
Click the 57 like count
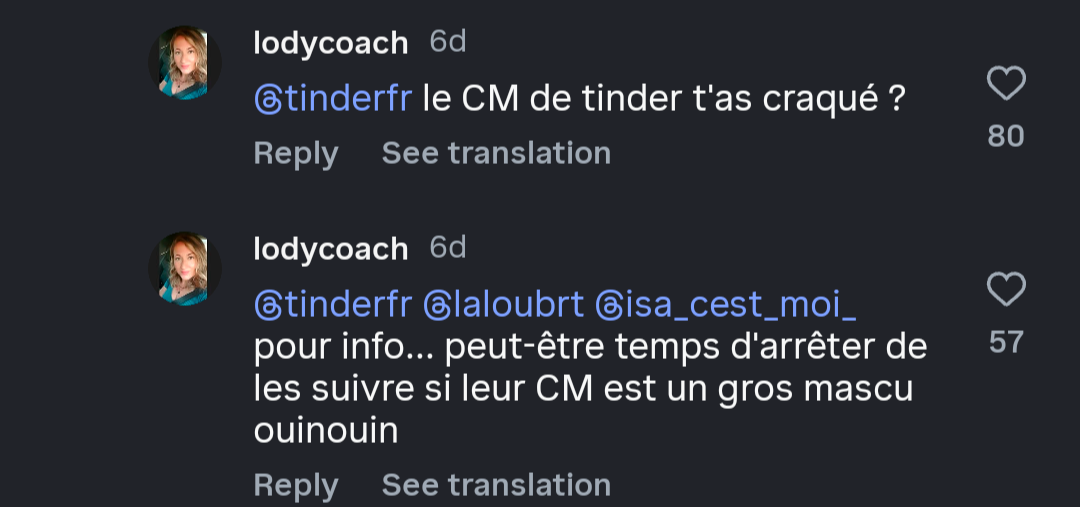[1006, 342]
